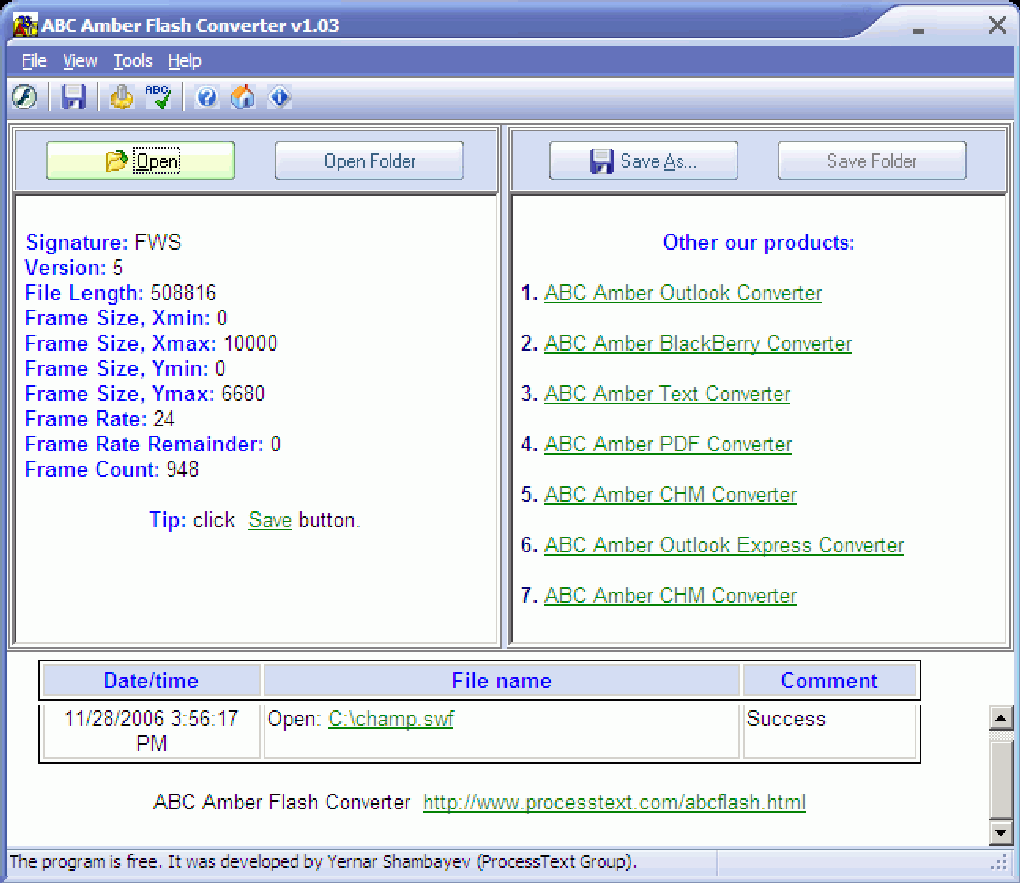Click the window resize grip corner
The height and width of the screenshot is (883, 1020).
pos(1000,863)
